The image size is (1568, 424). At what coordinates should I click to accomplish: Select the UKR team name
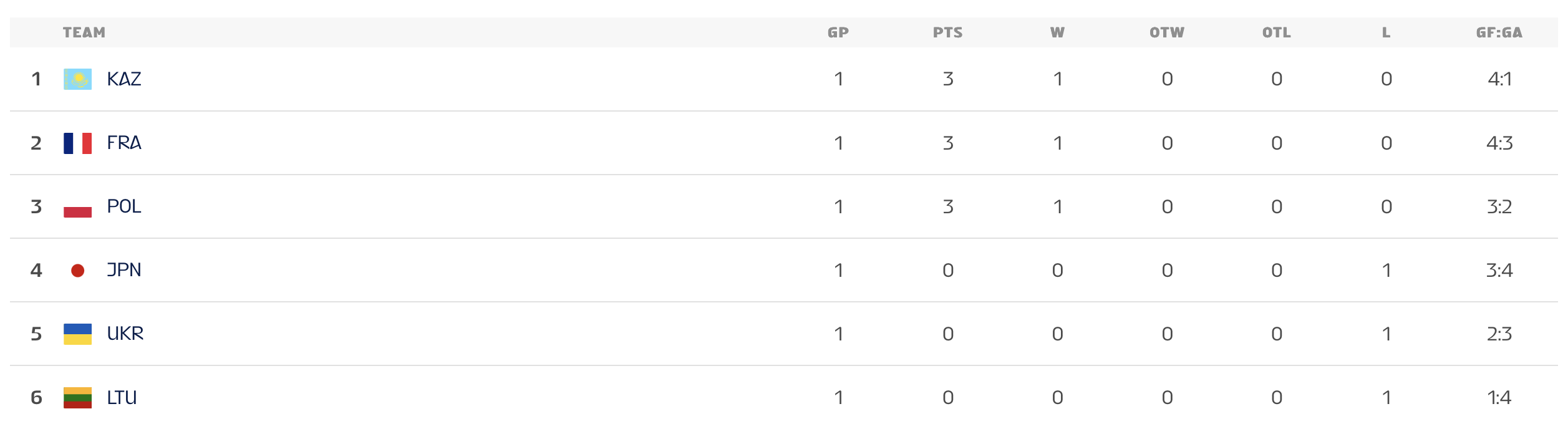125,334
